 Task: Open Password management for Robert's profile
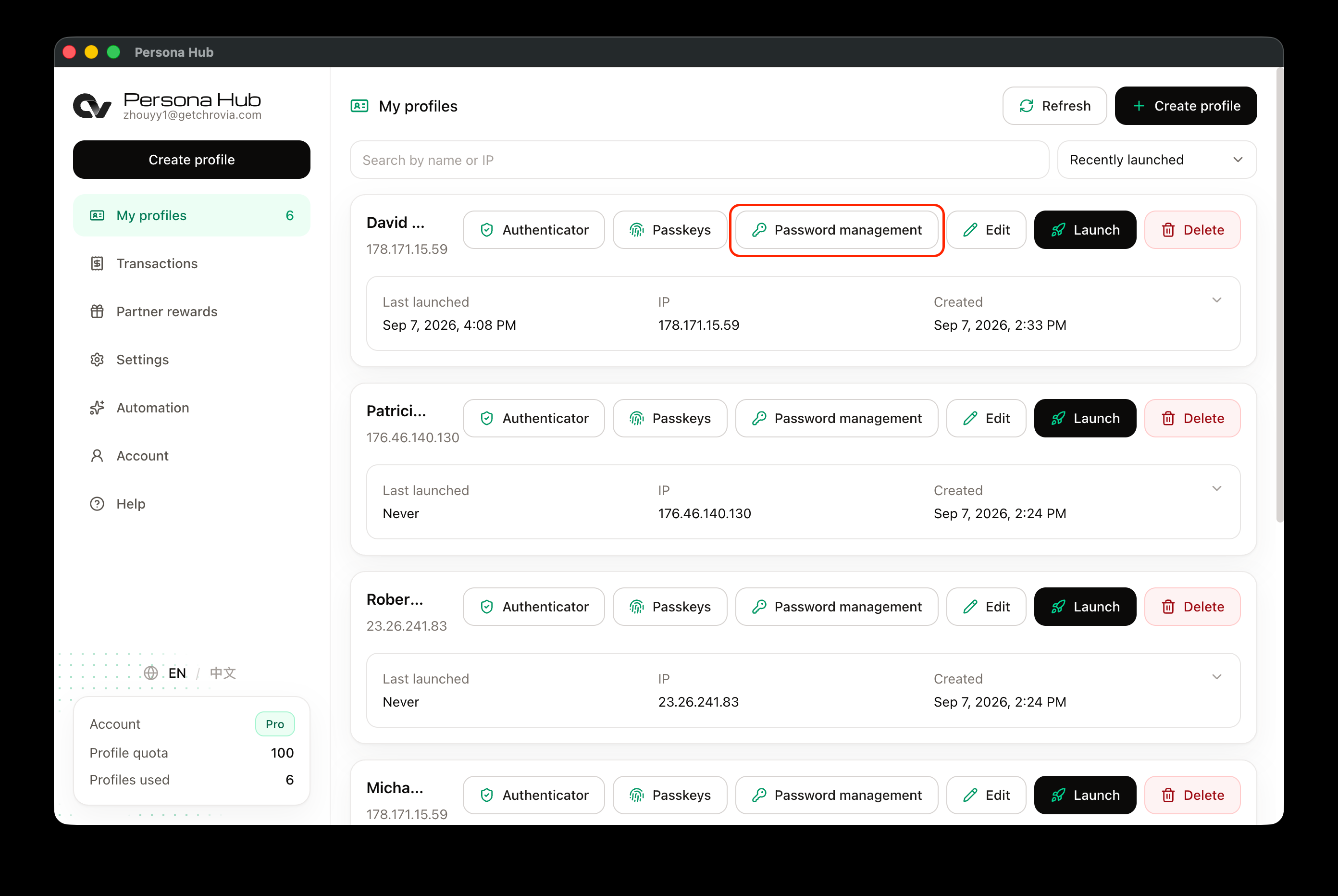tap(836, 607)
